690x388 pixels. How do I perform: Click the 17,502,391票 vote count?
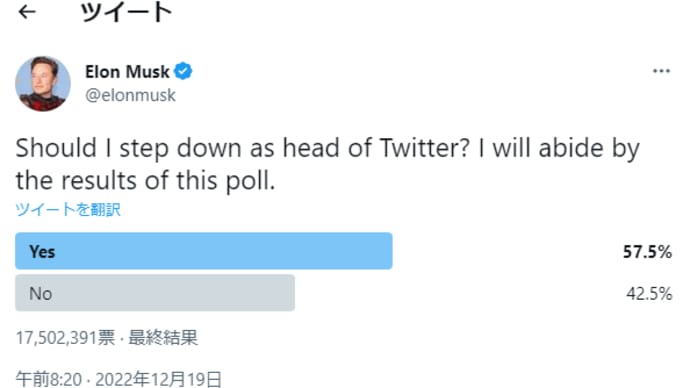pyautogui.click(x=66, y=338)
